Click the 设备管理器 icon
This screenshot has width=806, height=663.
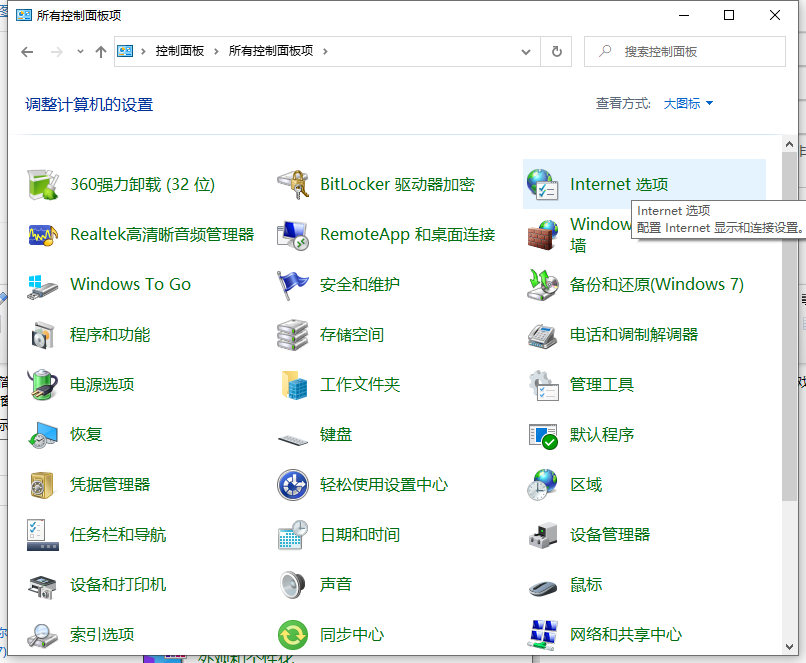(542, 535)
